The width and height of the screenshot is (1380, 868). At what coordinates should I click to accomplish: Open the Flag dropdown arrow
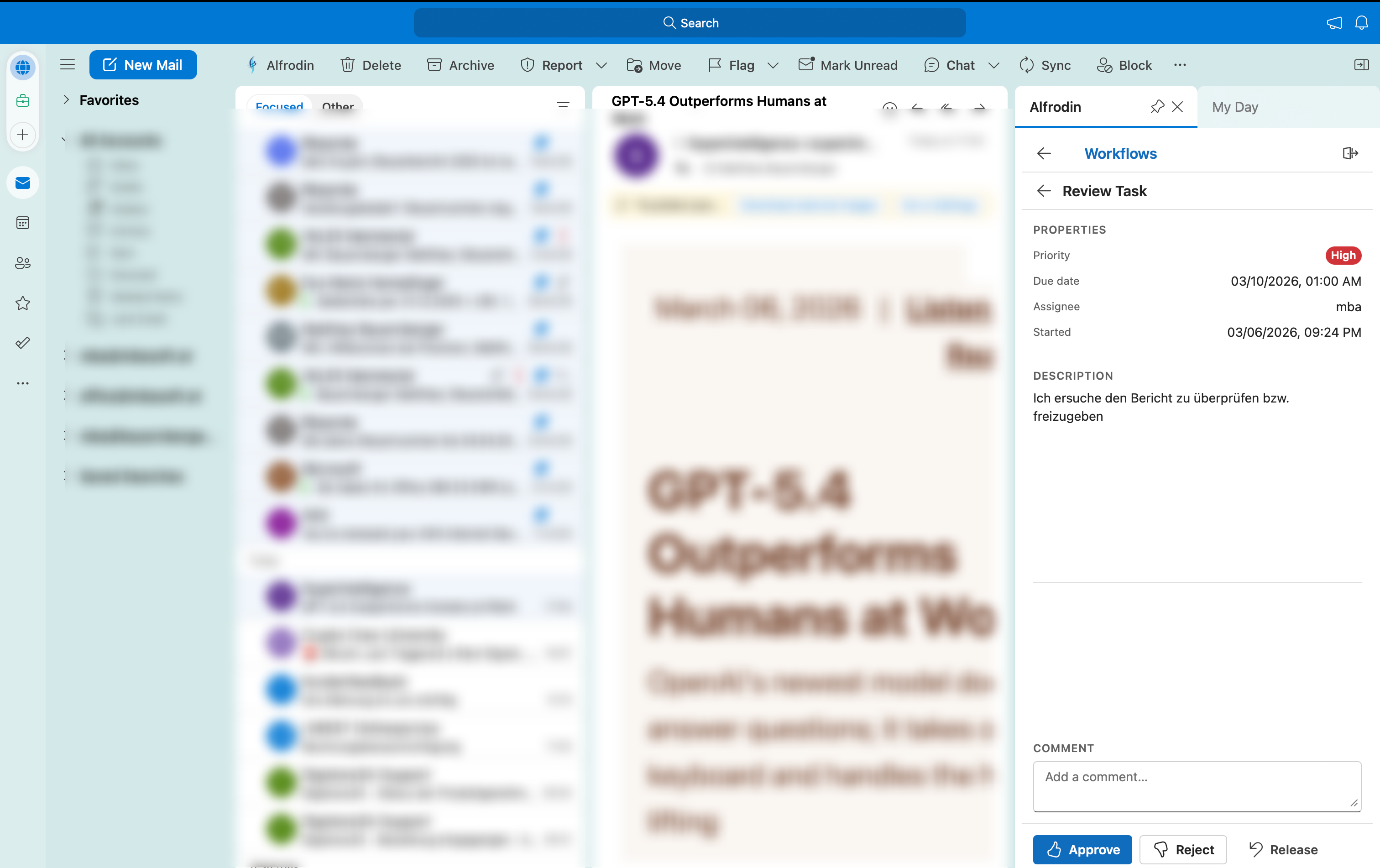773,65
